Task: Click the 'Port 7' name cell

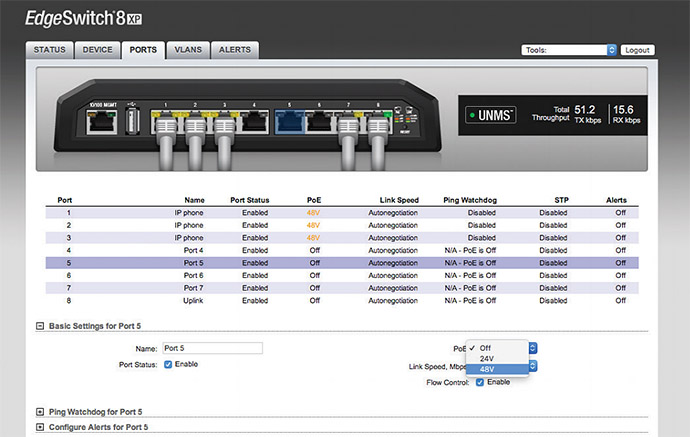Action: pos(194,288)
